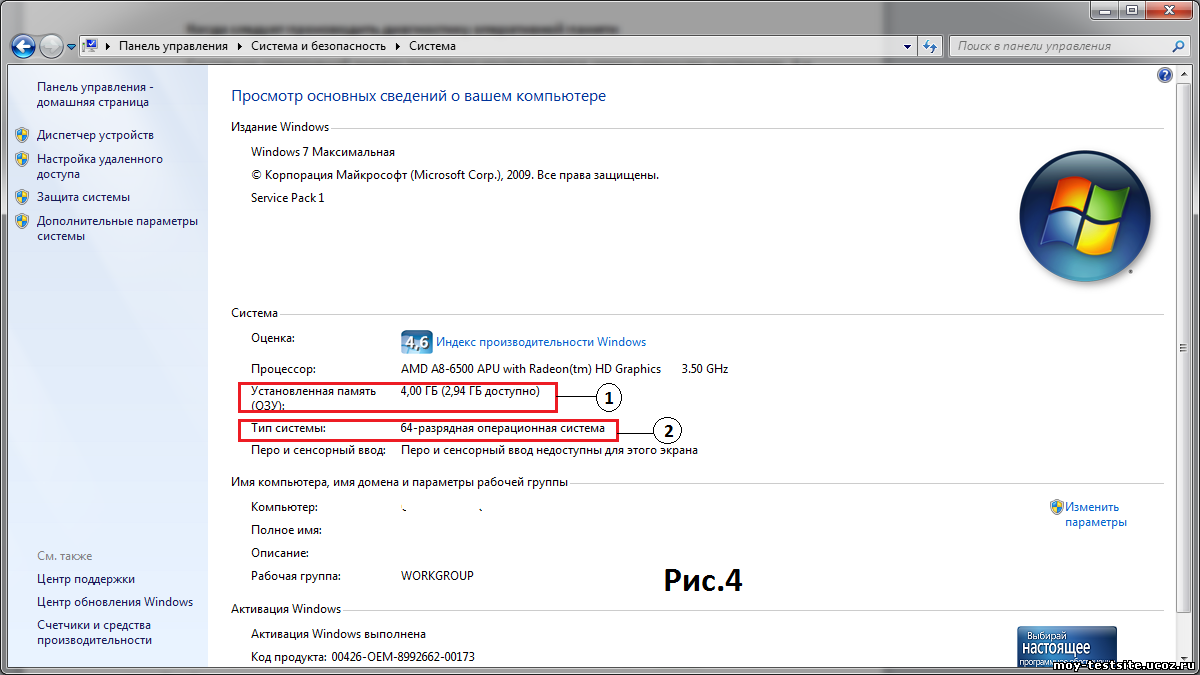Open Help with the blue question mark icon
Viewport: 1200px width, 675px height.
1164,75
